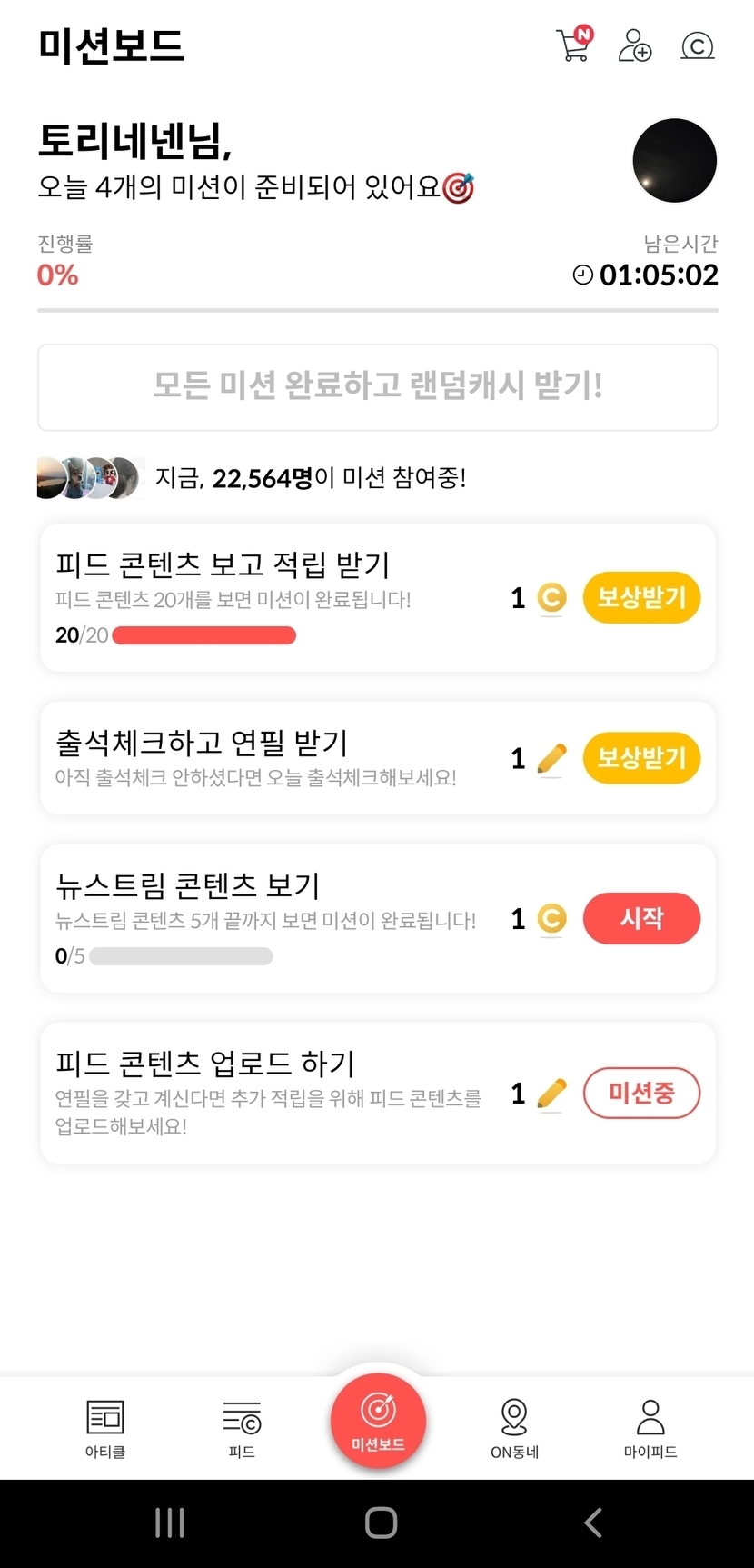Tap the pencil icon on attendance mission

click(551, 758)
